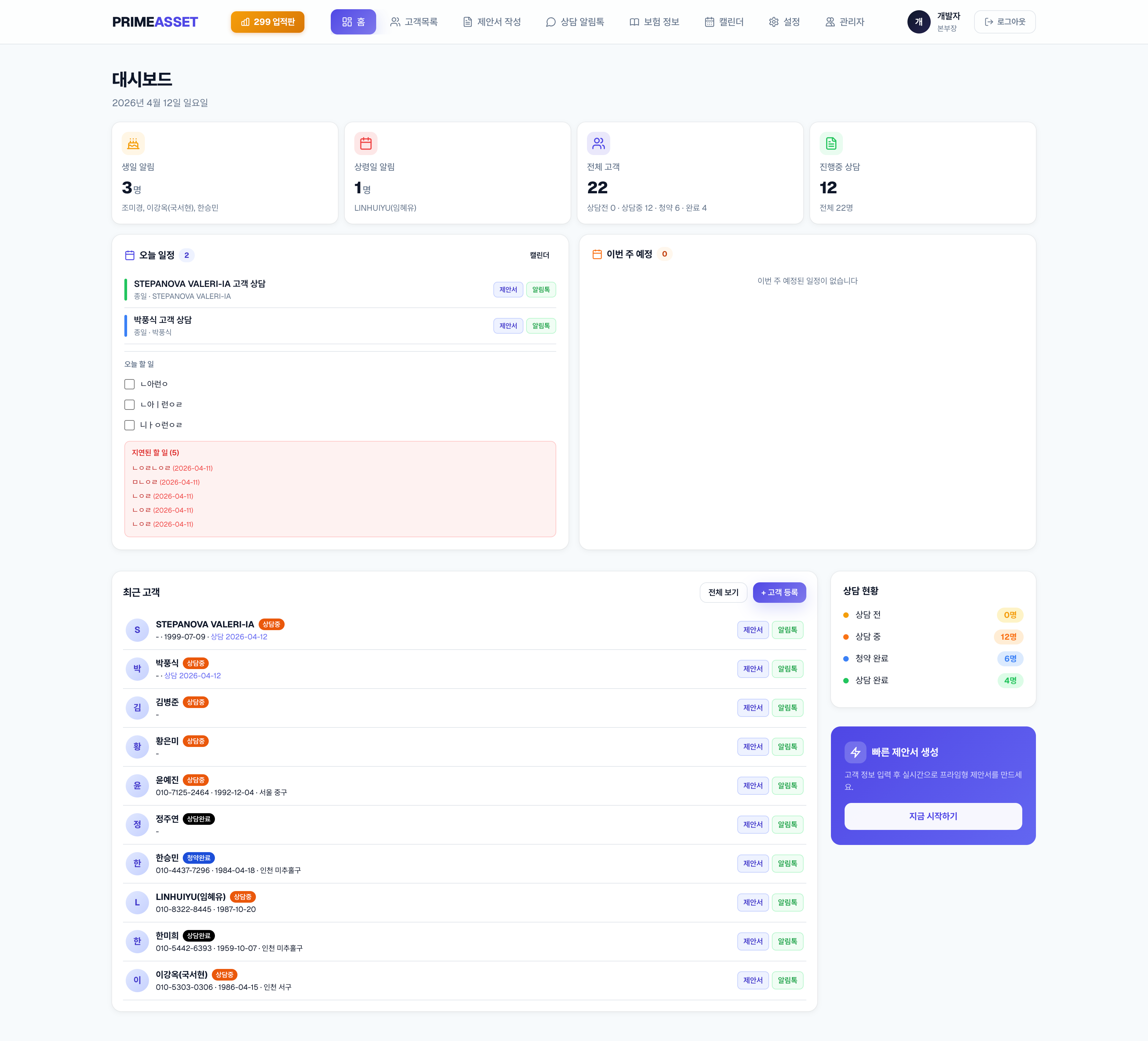Viewport: 1148px width, 1041px height.
Task: Open 캘린더 from the top navigation
Action: click(723, 22)
